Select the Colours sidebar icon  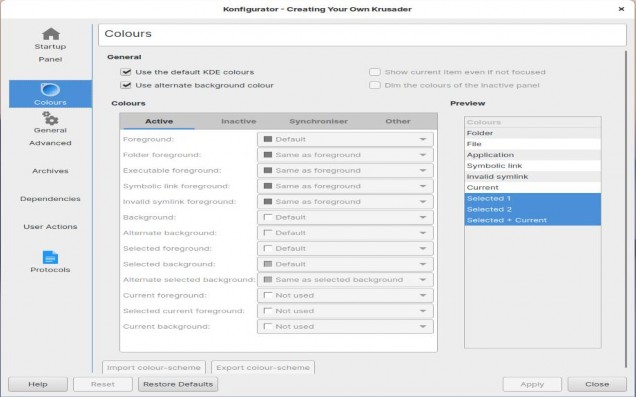[x=50, y=90]
